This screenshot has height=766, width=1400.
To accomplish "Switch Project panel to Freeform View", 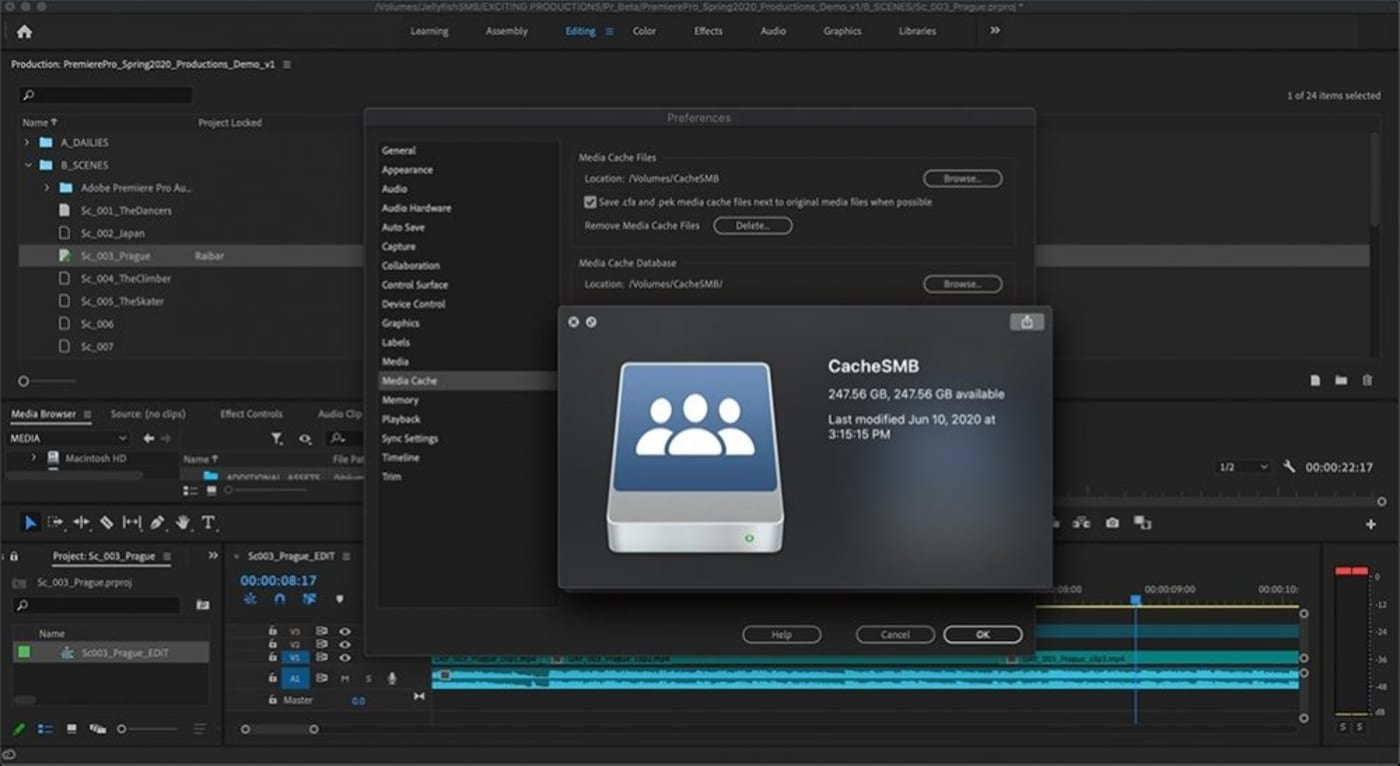I will 97,729.
